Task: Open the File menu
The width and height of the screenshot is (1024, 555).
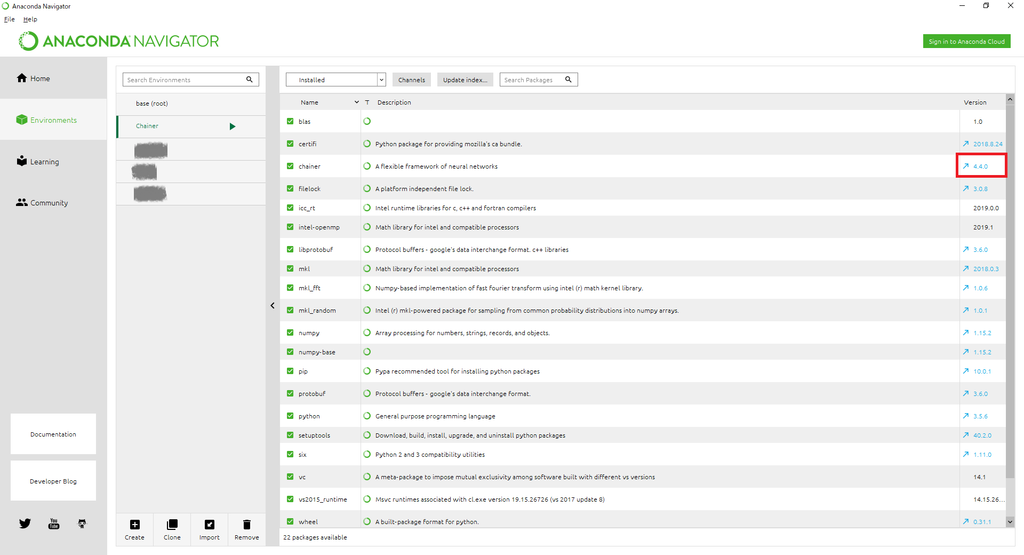Action: click(9, 19)
